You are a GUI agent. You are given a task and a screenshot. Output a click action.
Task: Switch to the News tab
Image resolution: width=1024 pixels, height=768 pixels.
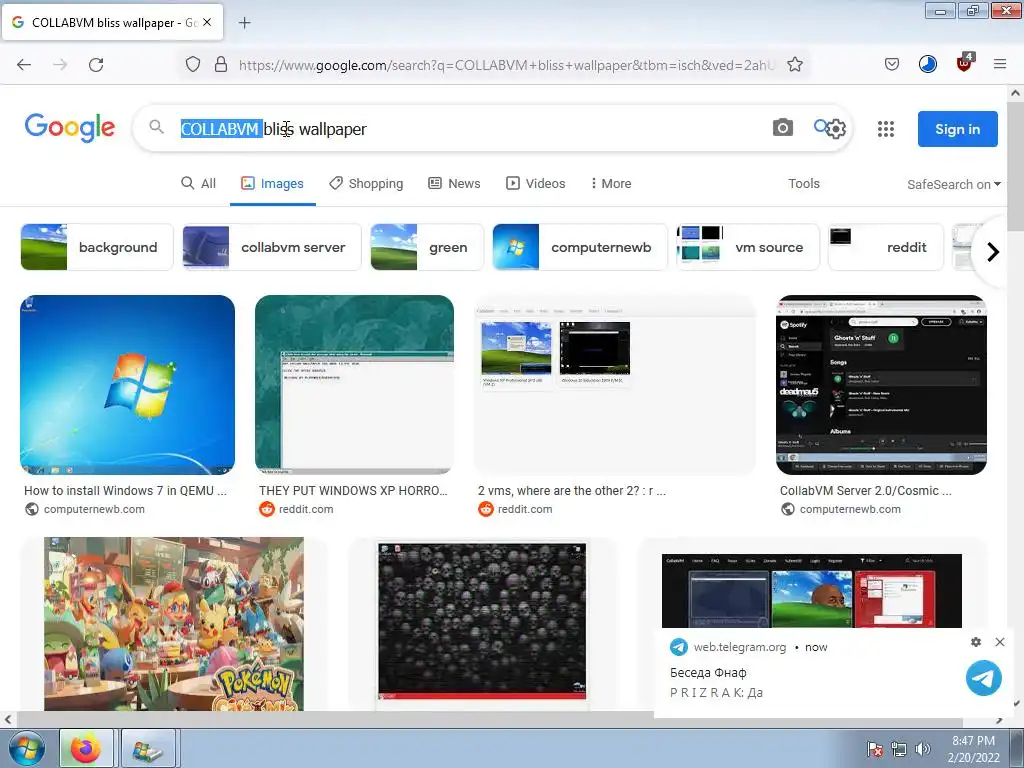[455, 184]
